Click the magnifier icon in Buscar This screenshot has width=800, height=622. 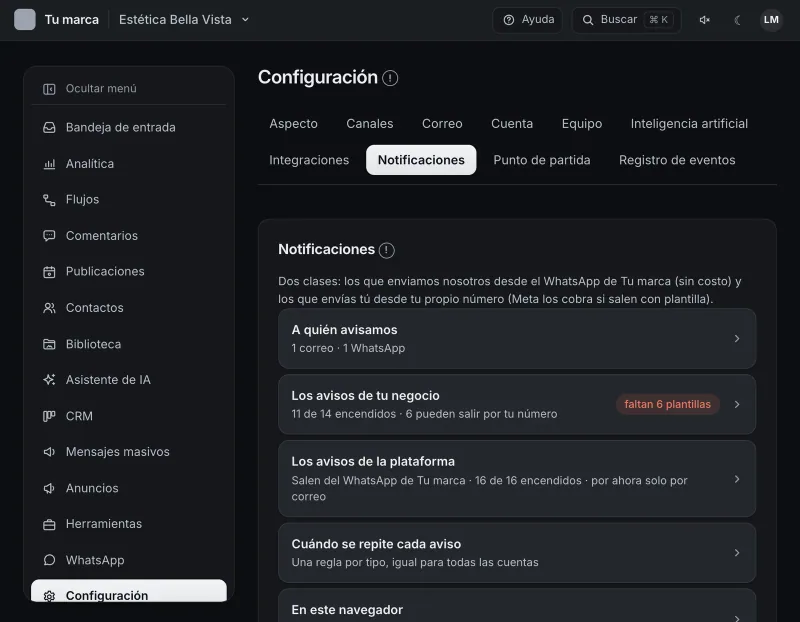[588, 20]
